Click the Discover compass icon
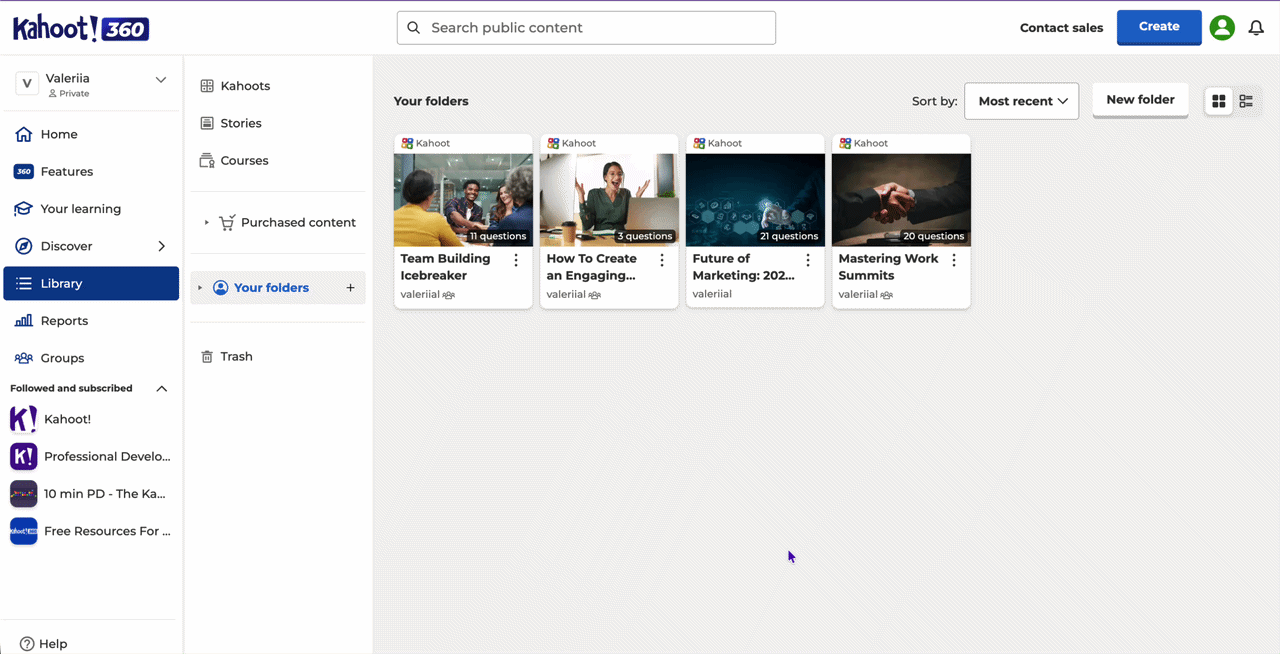Viewport: 1280px width, 654px height. [23, 246]
